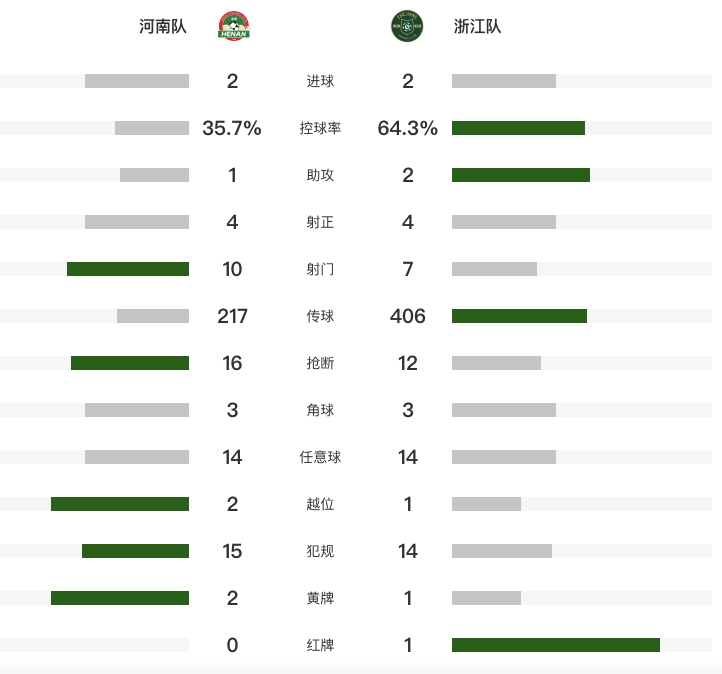Select the 犯规 fouls stat label
Viewport: 722px width, 674px height.
(x=320, y=551)
